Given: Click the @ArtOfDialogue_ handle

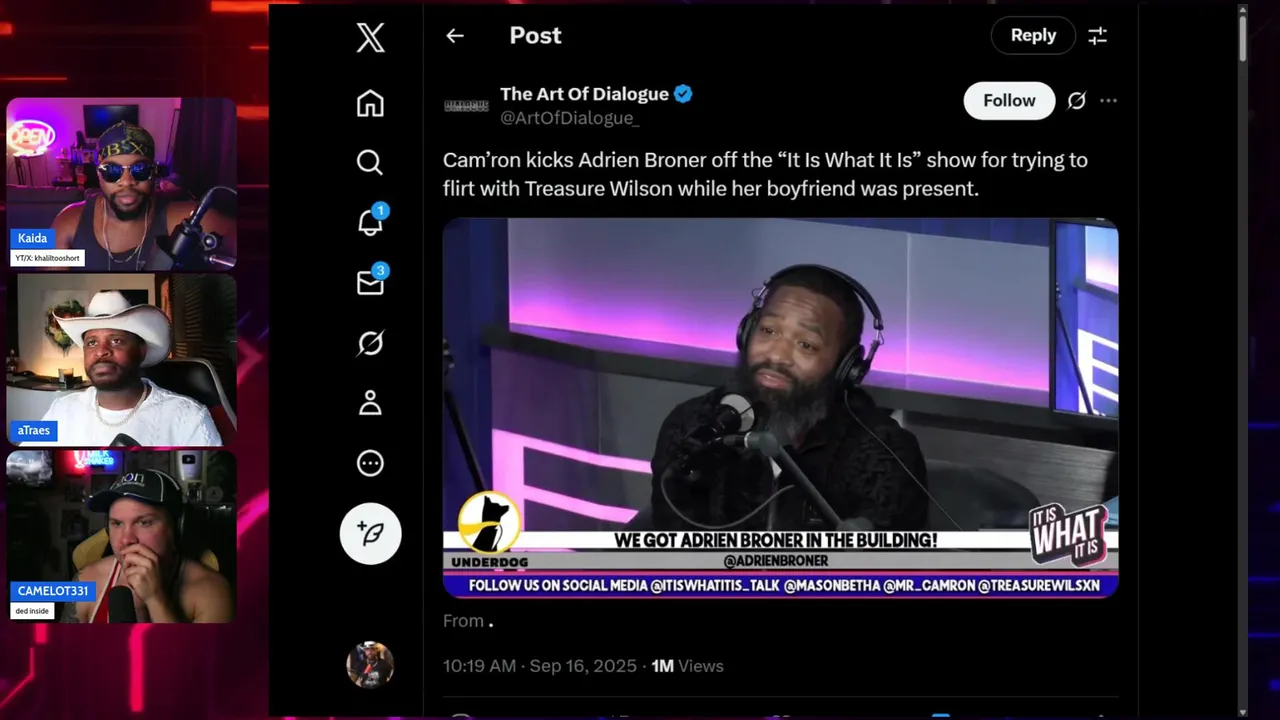Looking at the screenshot, I should pyautogui.click(x=569, y=118).
